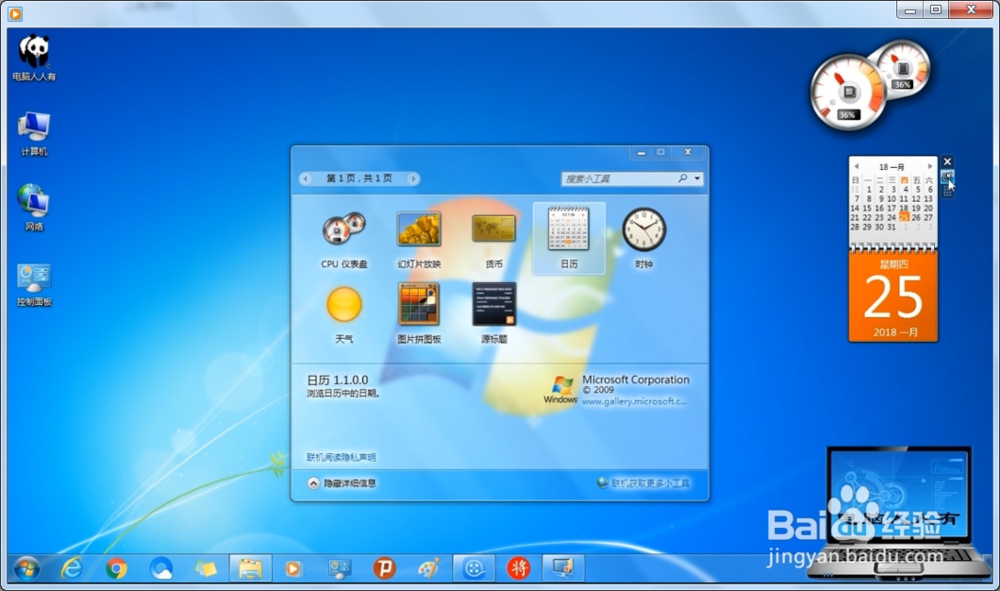Viewport: 1000px width, 591px height.
Task: Close the desktop calendar gadget
Action: pyautogui.click(x=947, y=162)
